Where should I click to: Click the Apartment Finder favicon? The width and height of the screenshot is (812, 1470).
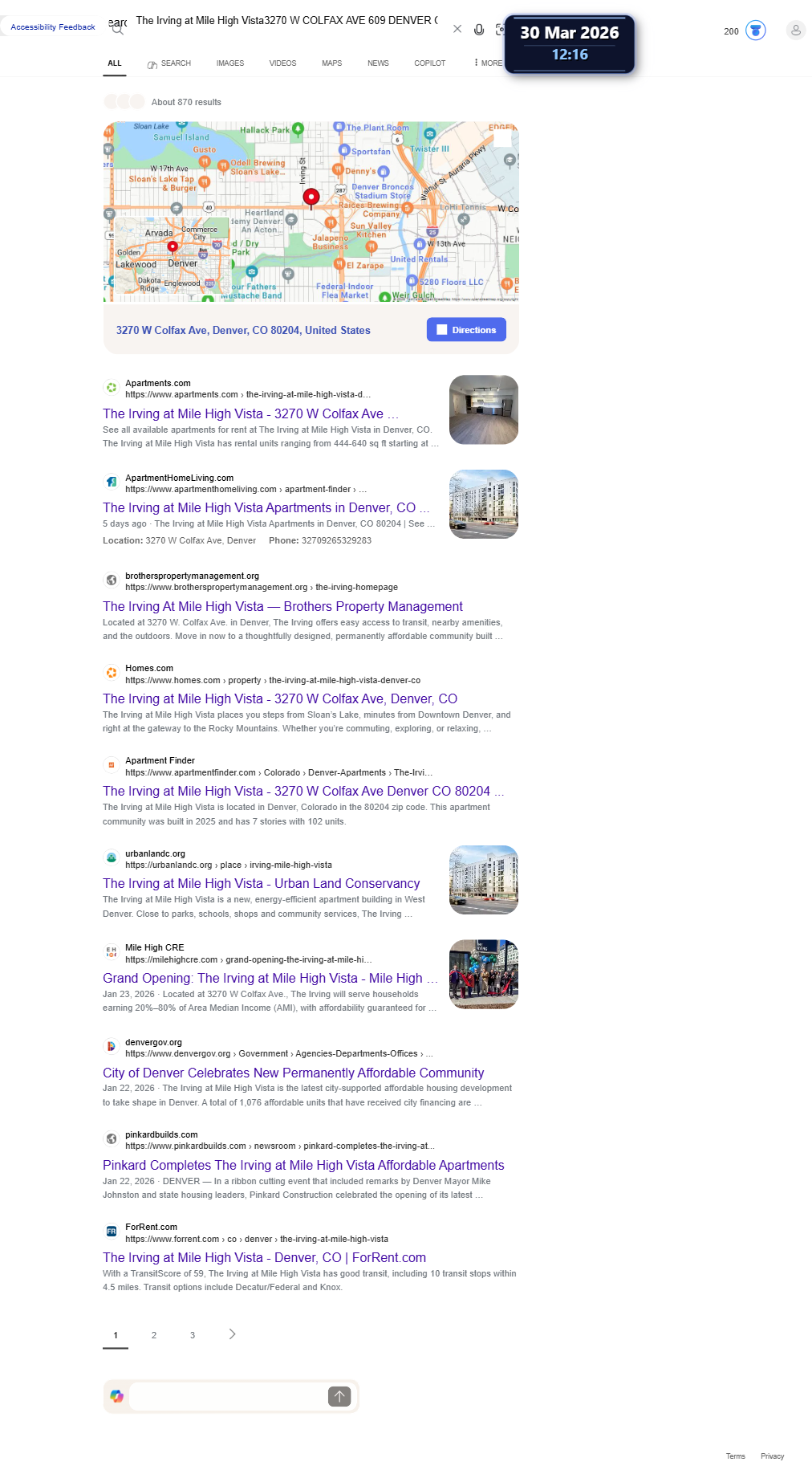112,765
